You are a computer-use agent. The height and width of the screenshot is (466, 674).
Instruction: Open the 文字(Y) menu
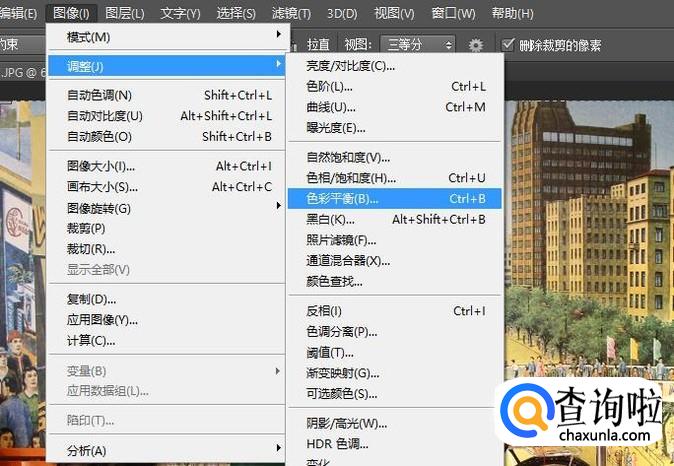pyautogui.click(x=180, y=13)
